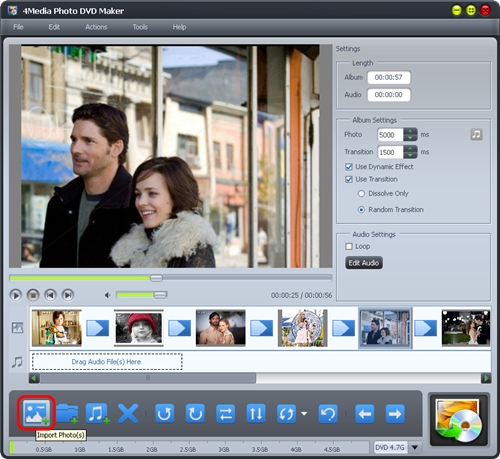Screen dimensions: 500x459
Task: Open the dropdown arrow beside circular arrows icon
Action: tap(304, 414)
